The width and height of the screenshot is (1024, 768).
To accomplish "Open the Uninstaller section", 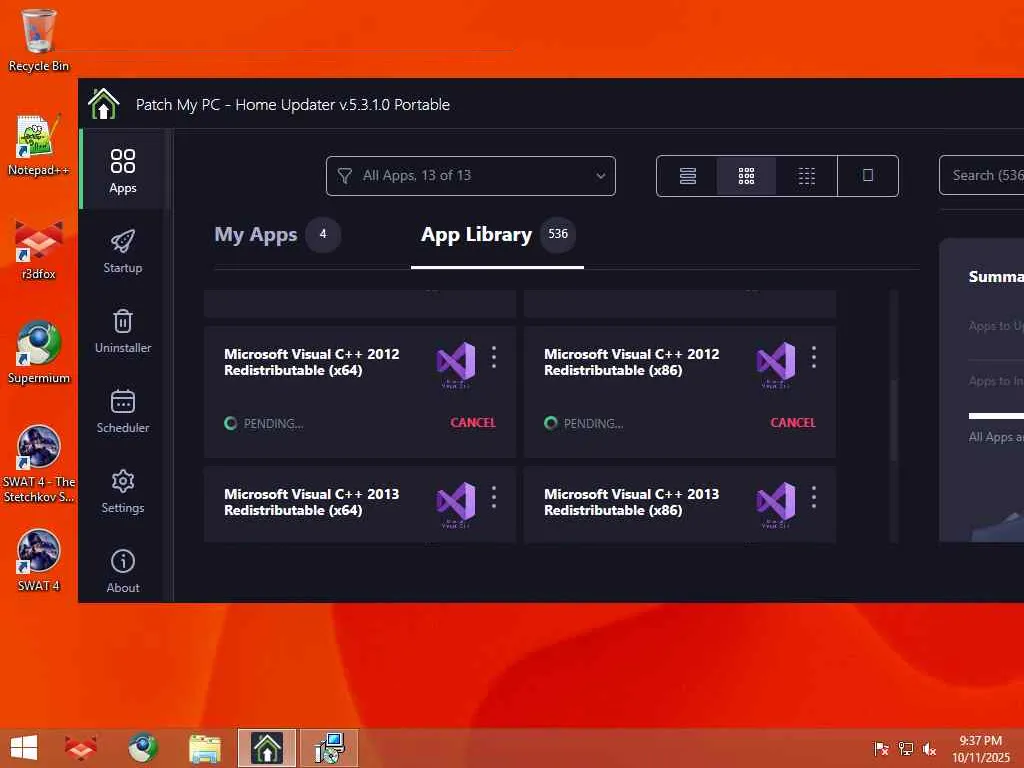I will [123, 331].
